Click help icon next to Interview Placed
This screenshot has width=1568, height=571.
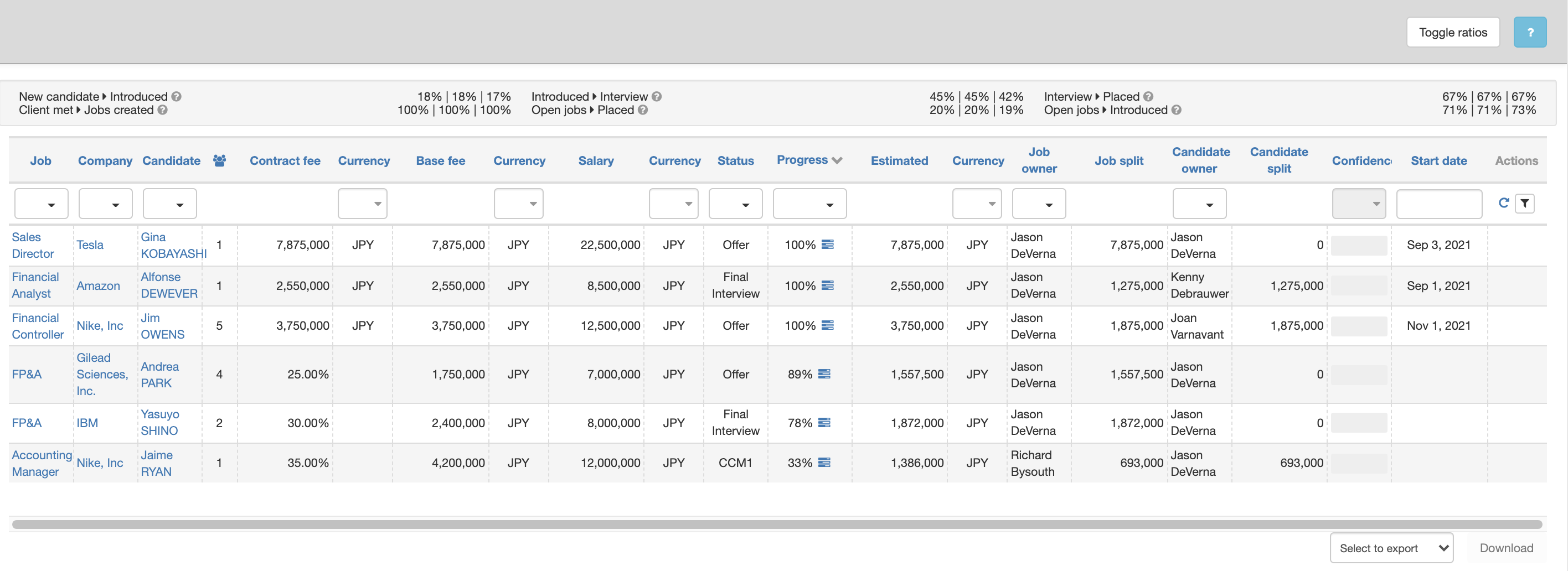[1148, 96]
